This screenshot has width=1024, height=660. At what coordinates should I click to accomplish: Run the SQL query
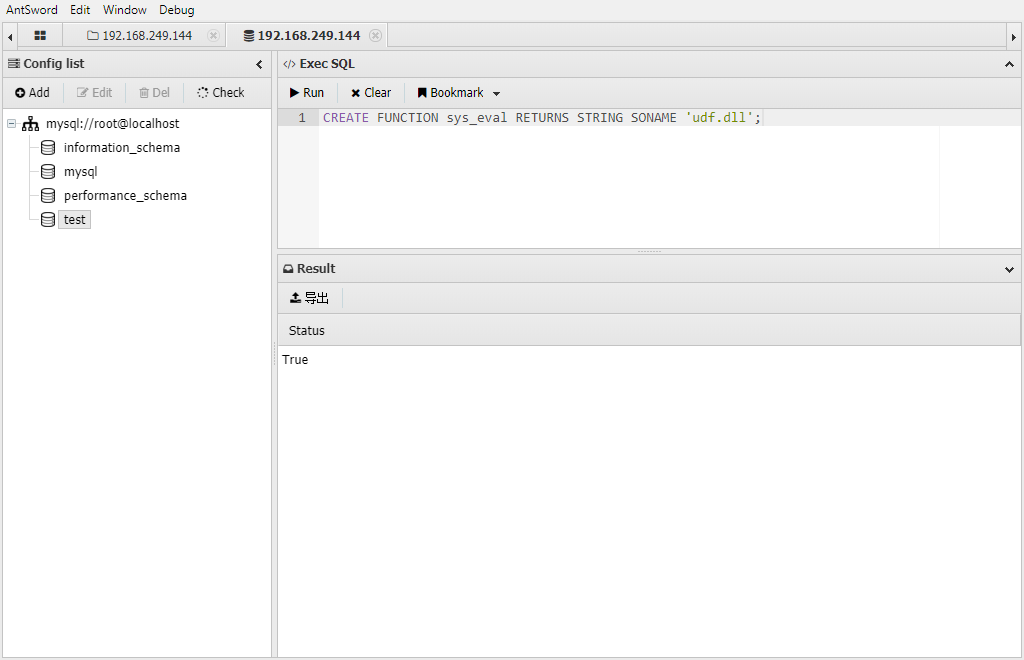point(307,93)
